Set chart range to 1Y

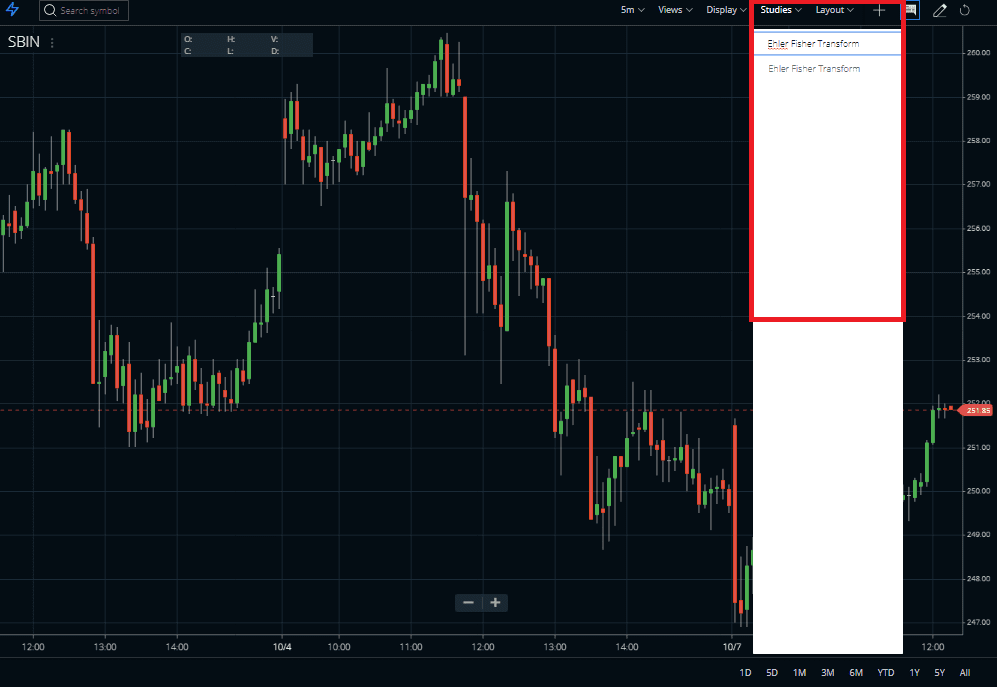(914, 672)
